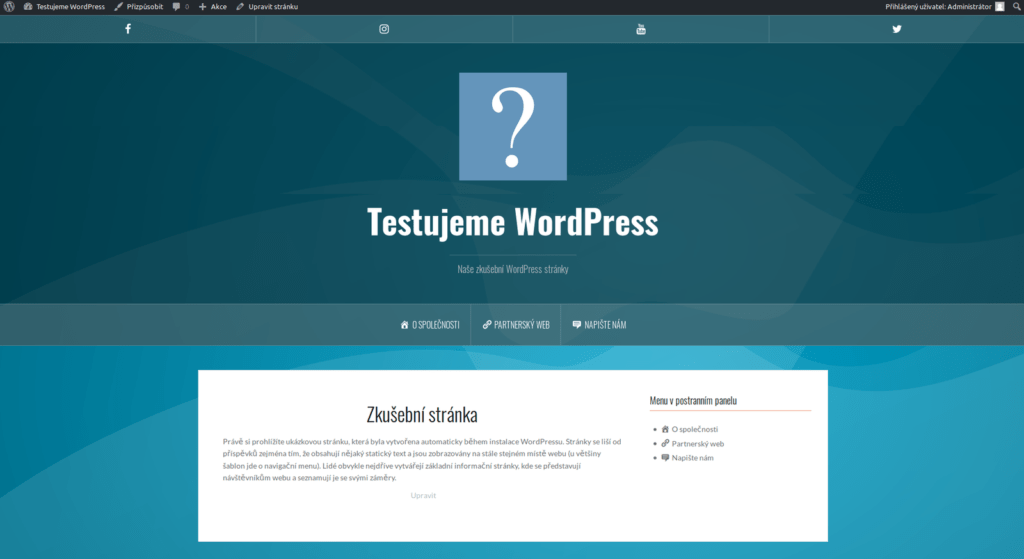Click the administrator avatar in admin bar
The width and height of the screenshot is (1024, 559).
pyautogui.click(x=999, y=7)
